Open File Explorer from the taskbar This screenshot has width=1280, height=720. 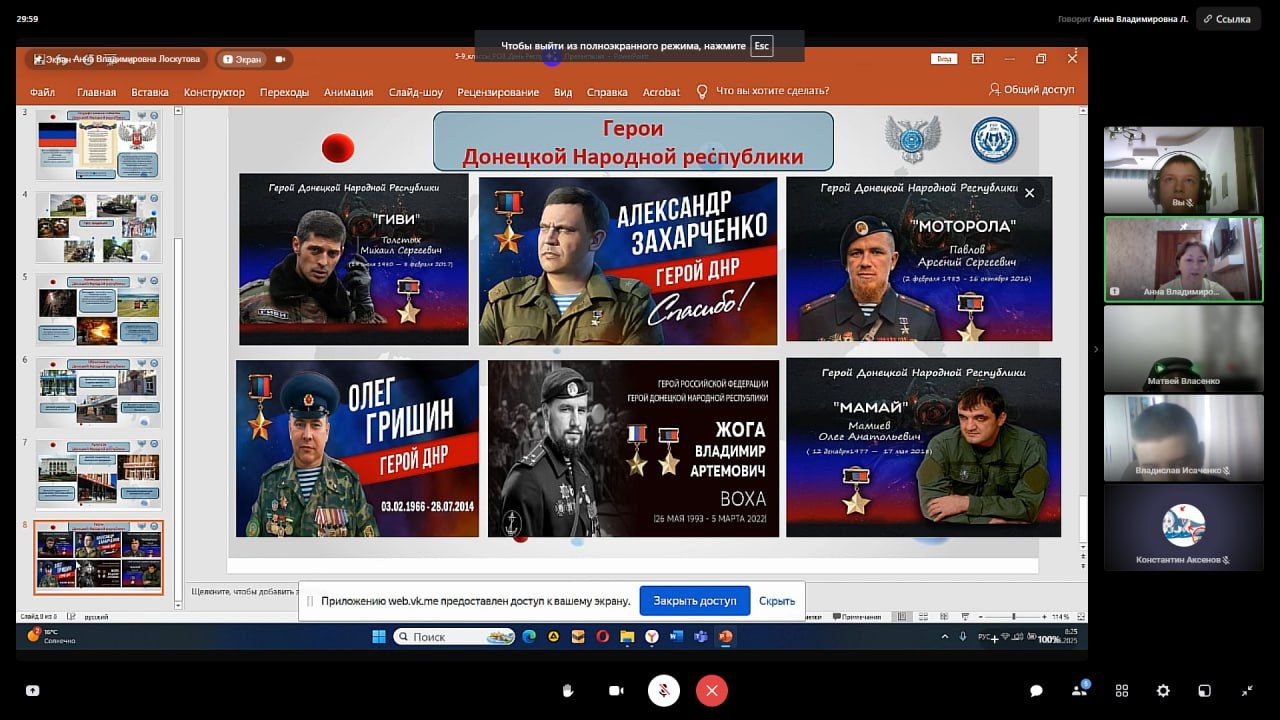point(627,636)
